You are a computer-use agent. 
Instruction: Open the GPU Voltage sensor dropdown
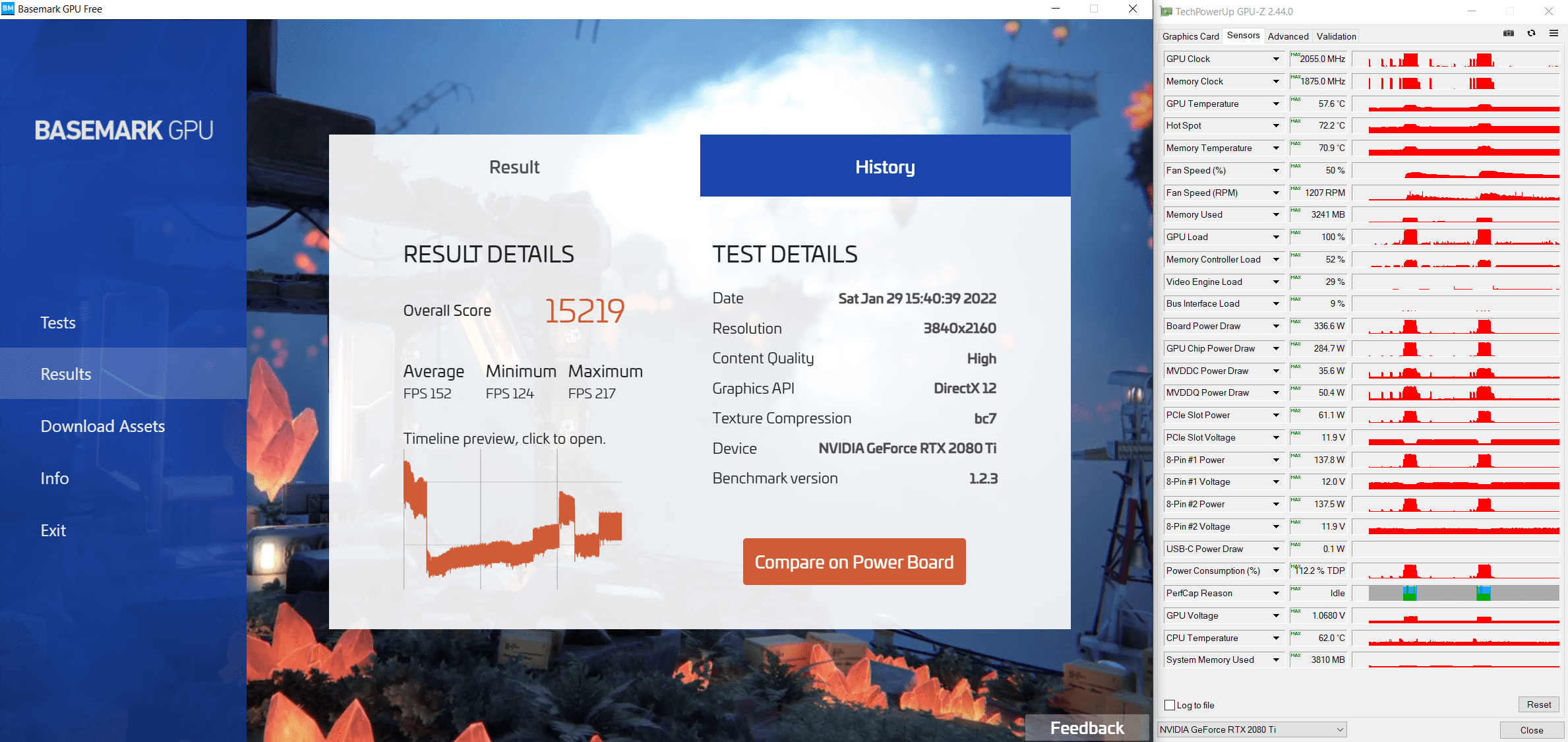pyautogui.click(x=1276, y=616)
